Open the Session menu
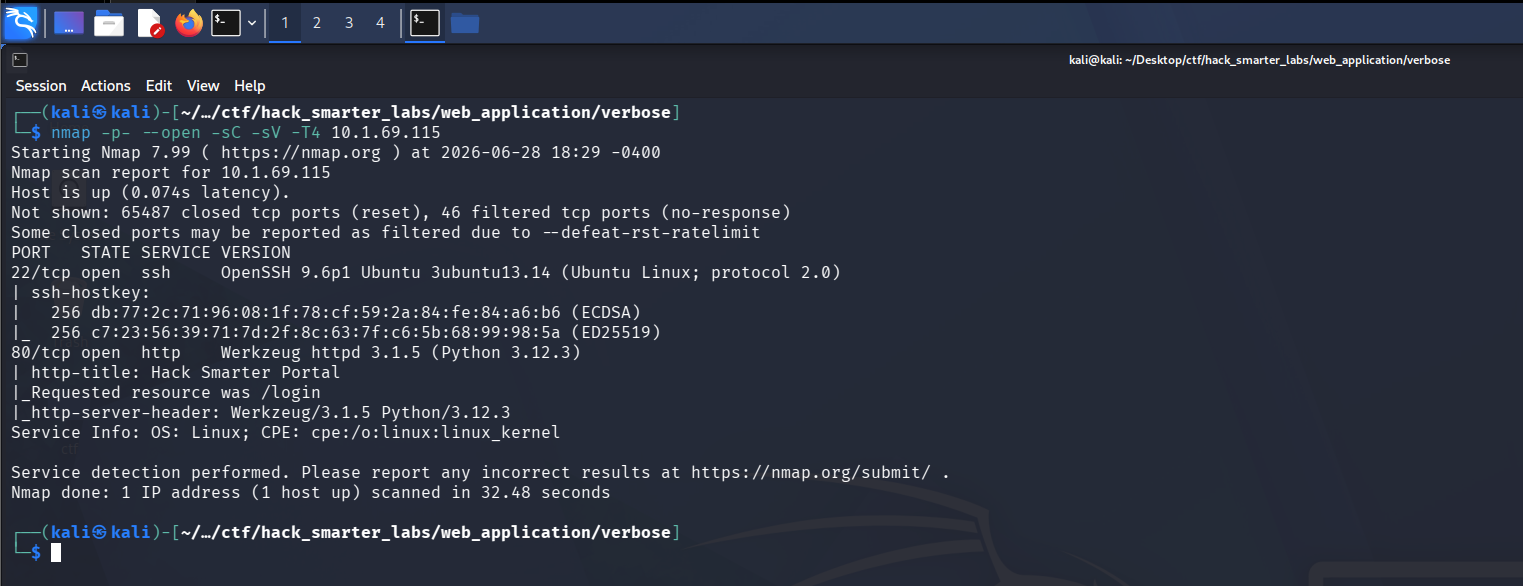Screen dimensions: 1523x586 [x=41, y=86]
